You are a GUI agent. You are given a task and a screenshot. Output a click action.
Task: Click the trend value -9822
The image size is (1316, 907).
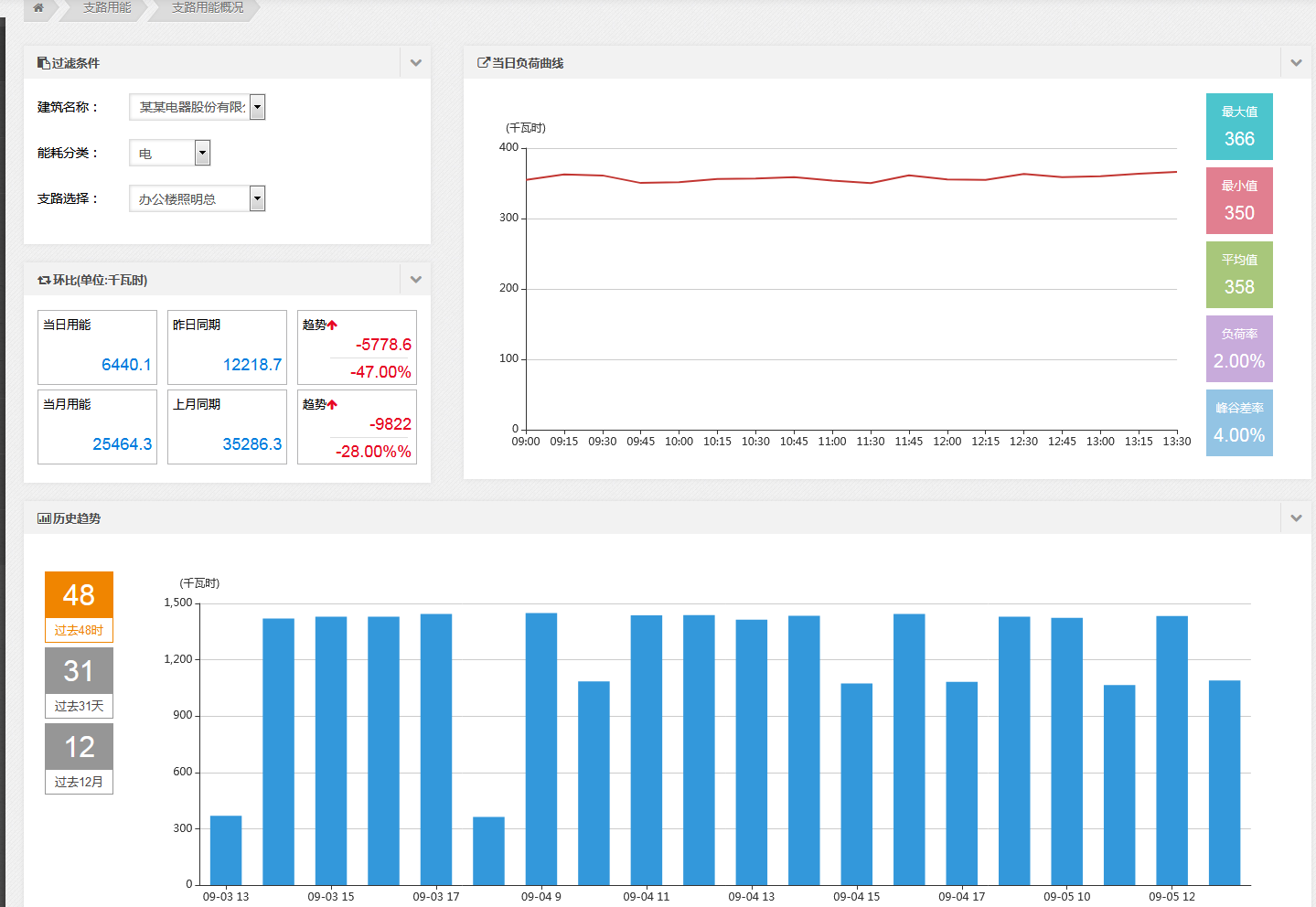coord(391,424)
